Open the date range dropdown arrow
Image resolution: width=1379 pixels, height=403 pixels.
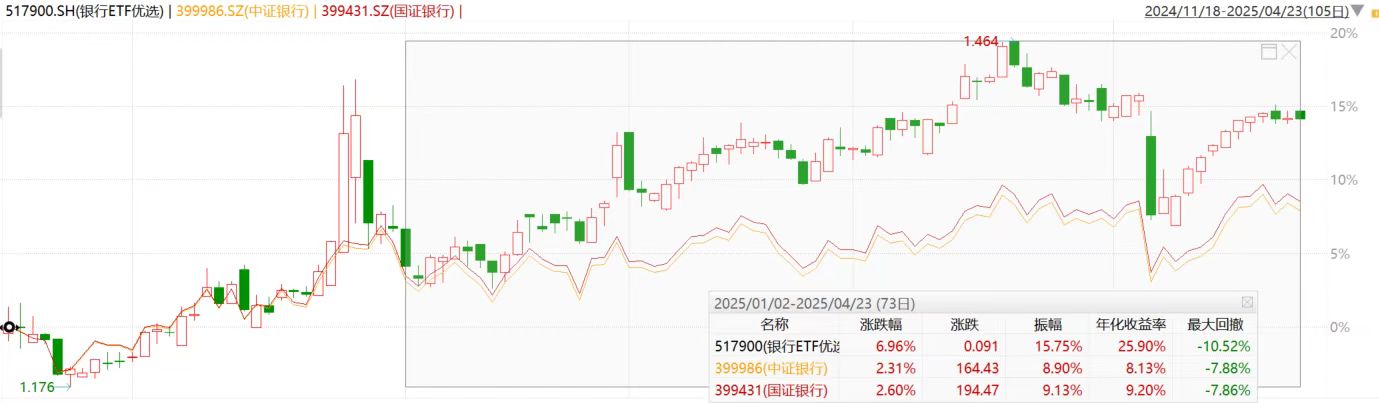[1356, 12]
